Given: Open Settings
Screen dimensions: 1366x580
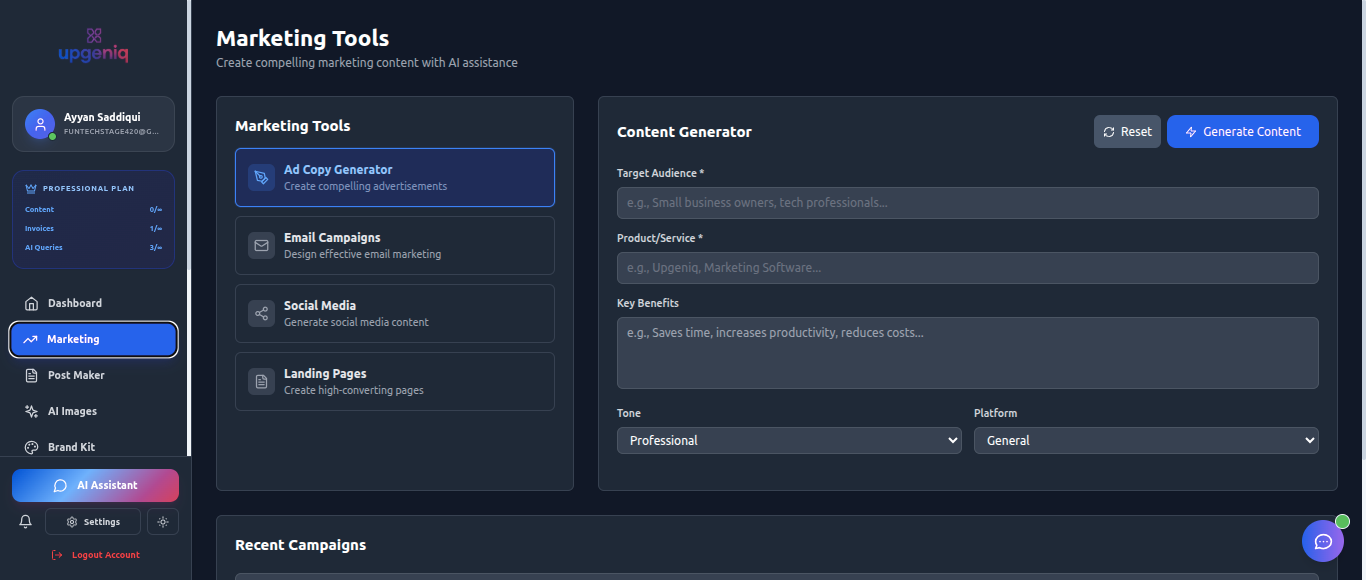Looking at the screenshot, I should [92, 521].
